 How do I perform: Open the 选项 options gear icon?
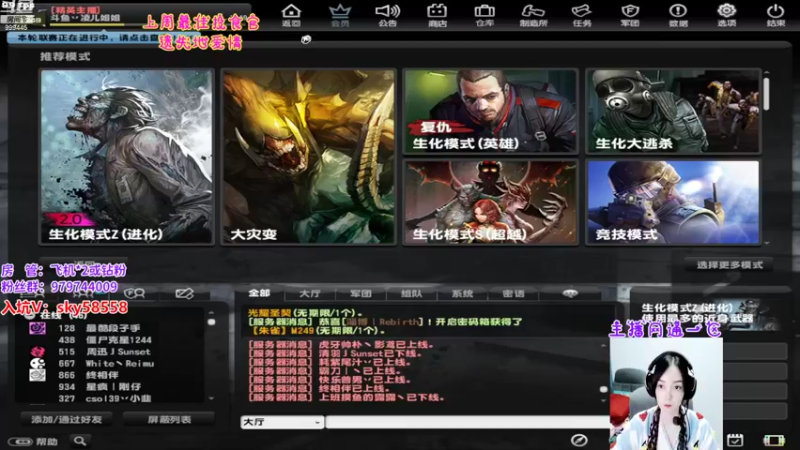[727, 15]
